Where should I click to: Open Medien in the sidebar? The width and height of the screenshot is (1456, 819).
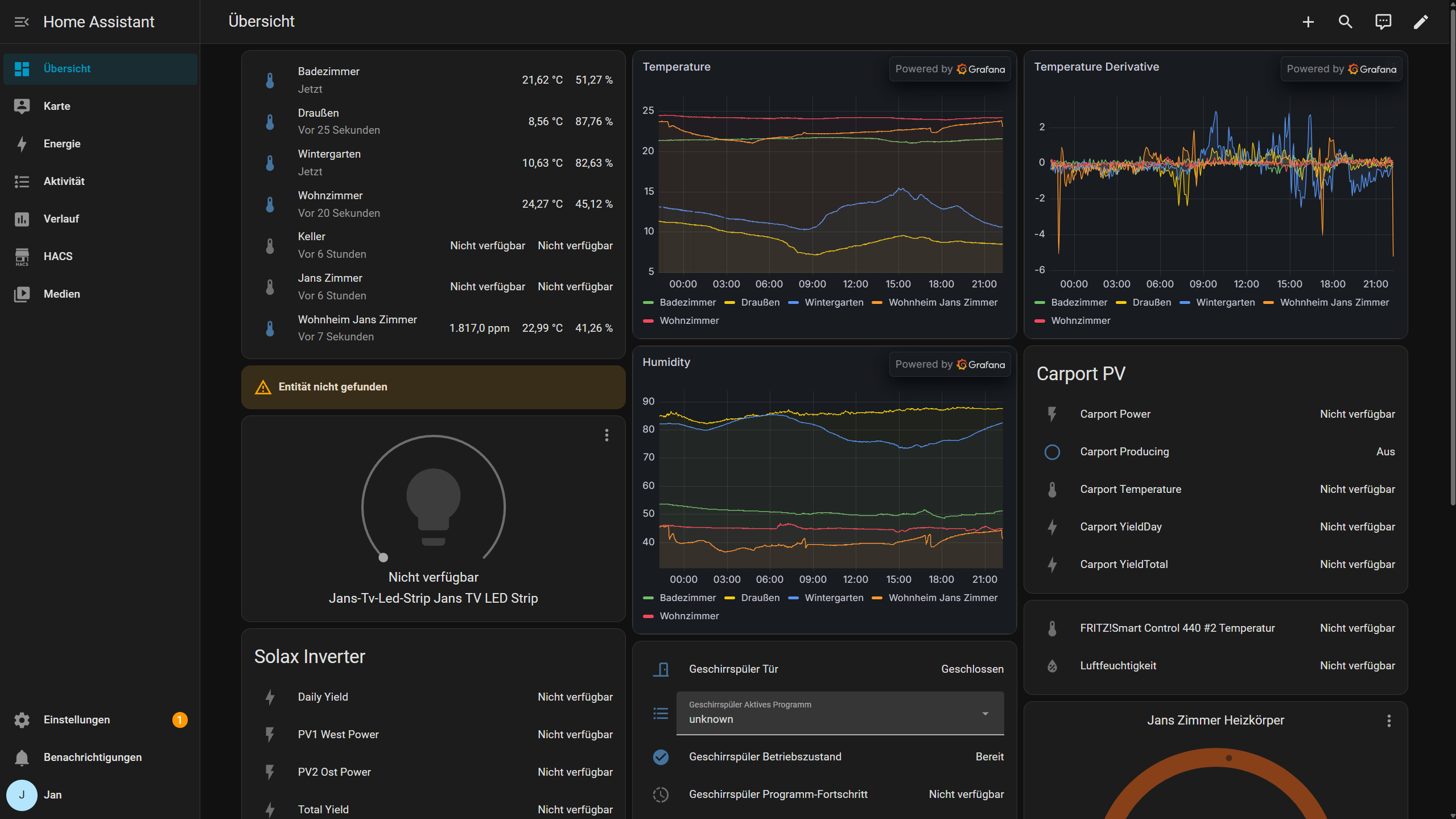point(100,294)
